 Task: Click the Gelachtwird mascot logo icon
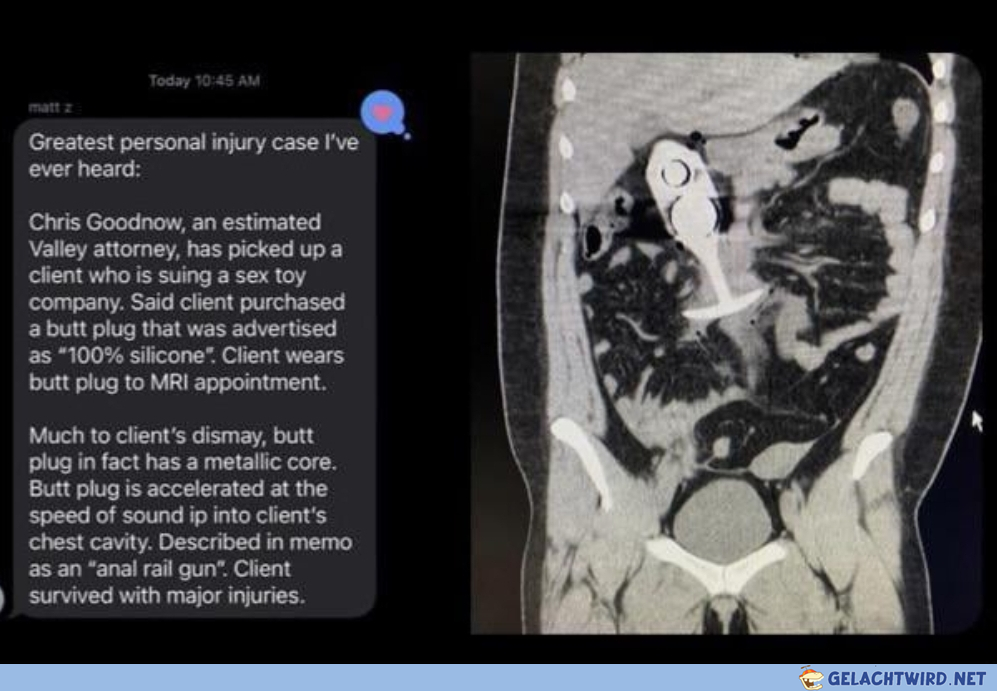(x=811, y=678)
